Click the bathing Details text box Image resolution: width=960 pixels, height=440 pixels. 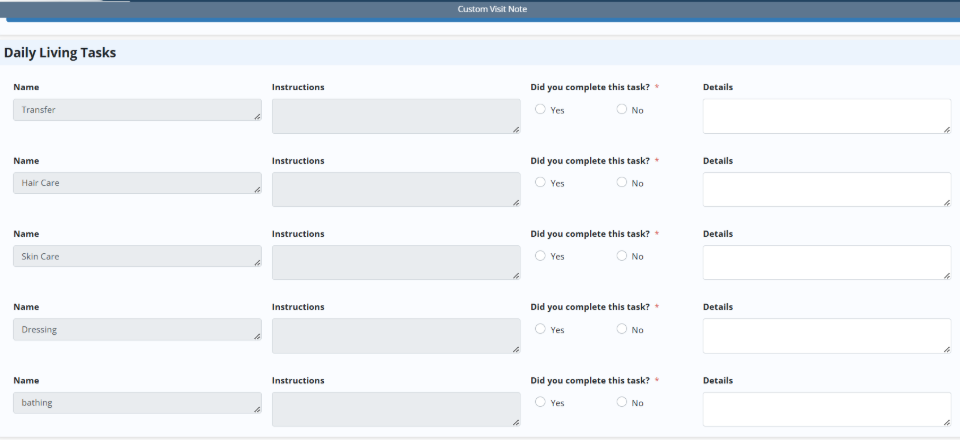(x=826, y=408)
